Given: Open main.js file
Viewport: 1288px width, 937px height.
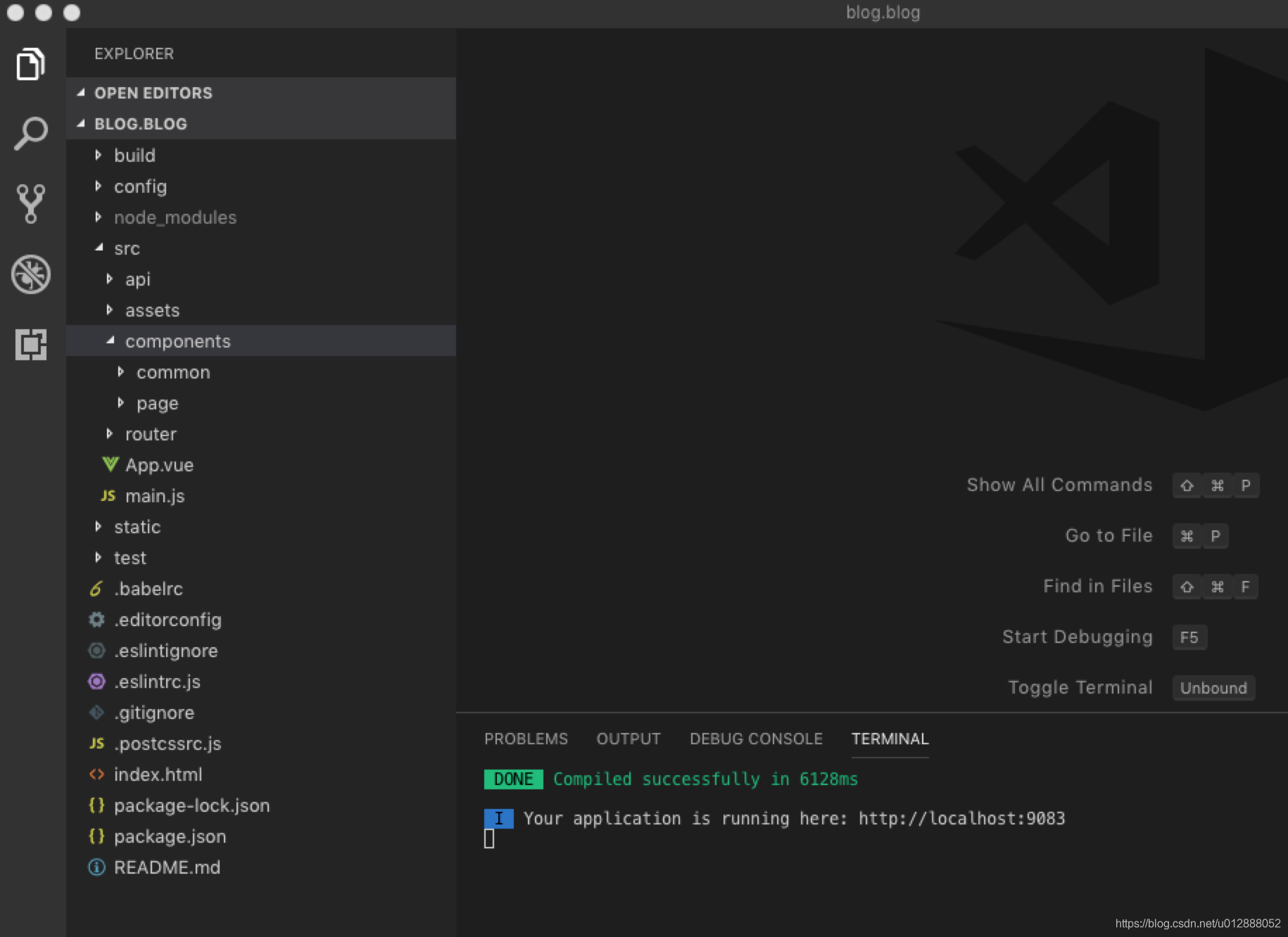Looking at the screenshot, I should tap(261, 495).
